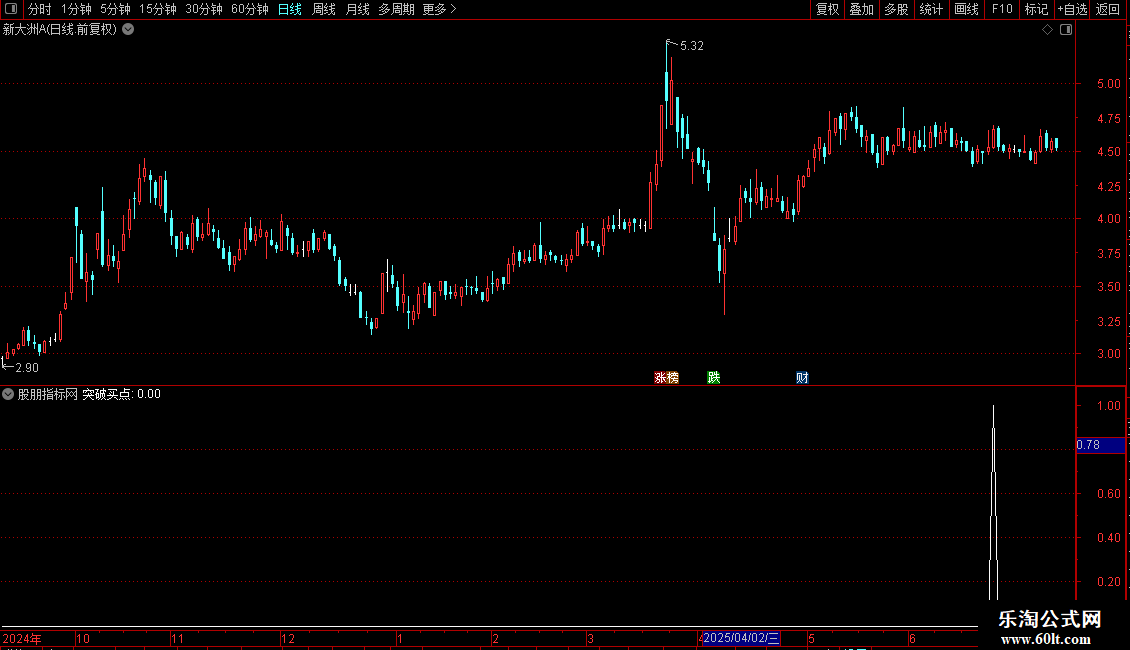Open 多周期 multi-period view
This screenshot has width=1130, height=650.
click(x=396, y=9)
